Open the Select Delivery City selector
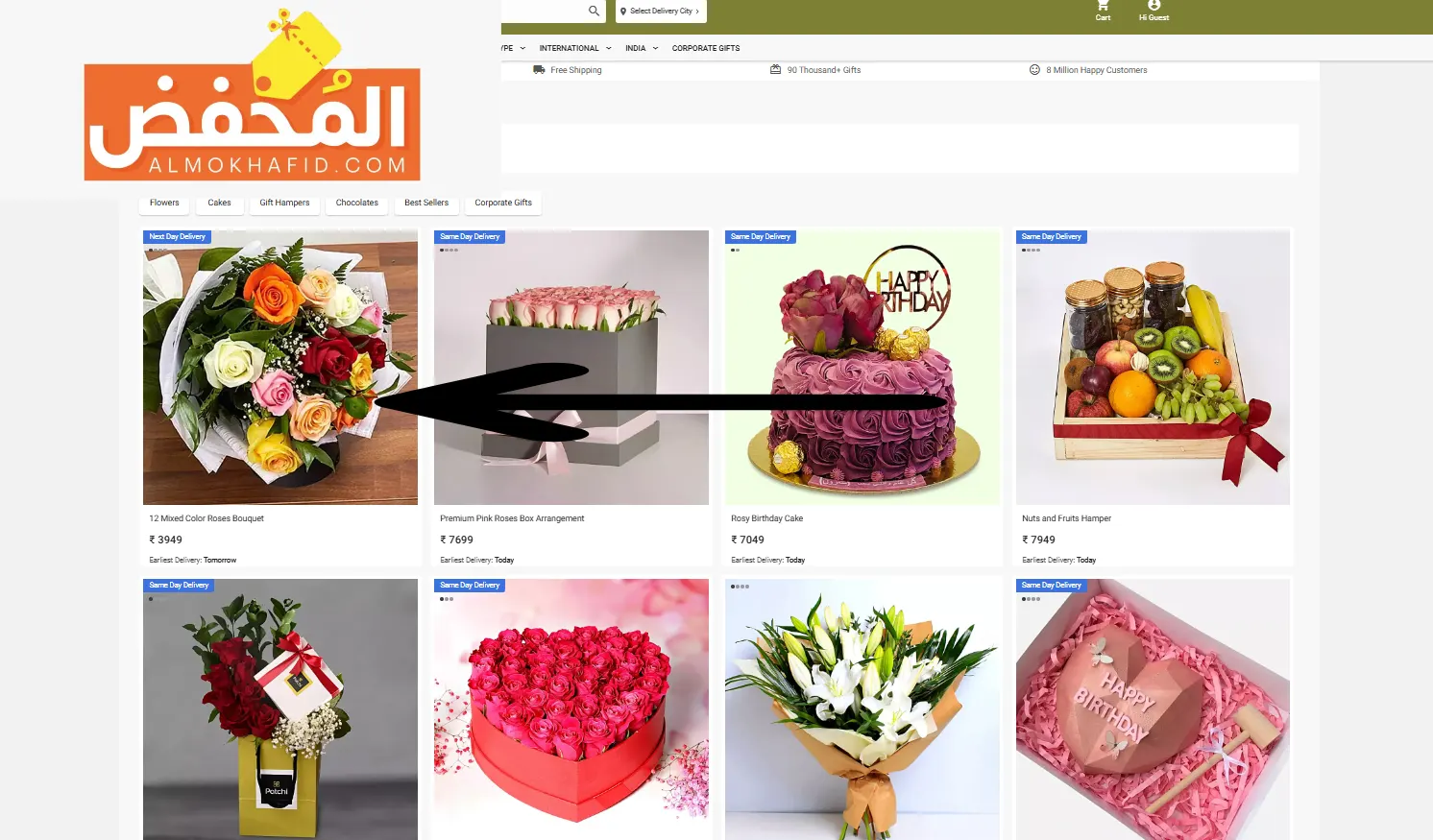 point(661,12)
